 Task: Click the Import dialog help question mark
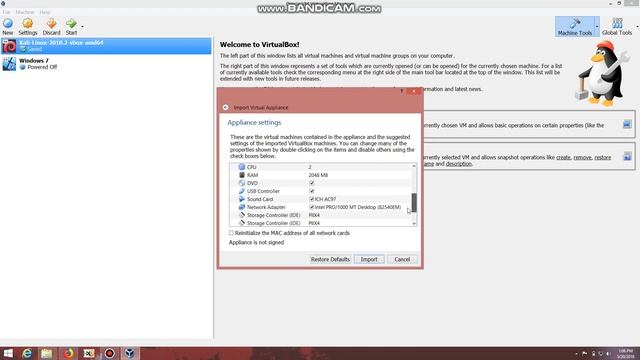tap(402, 91)
